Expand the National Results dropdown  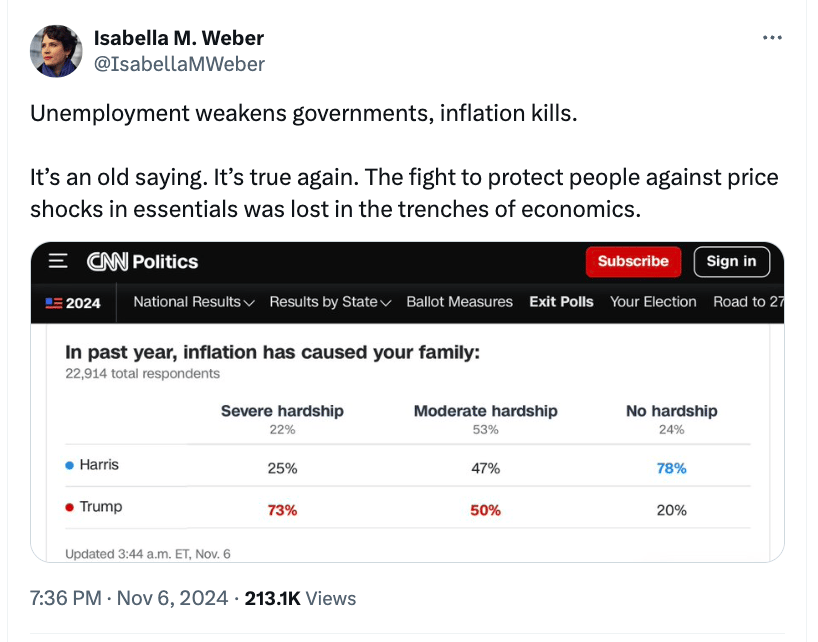pos(194,302)
